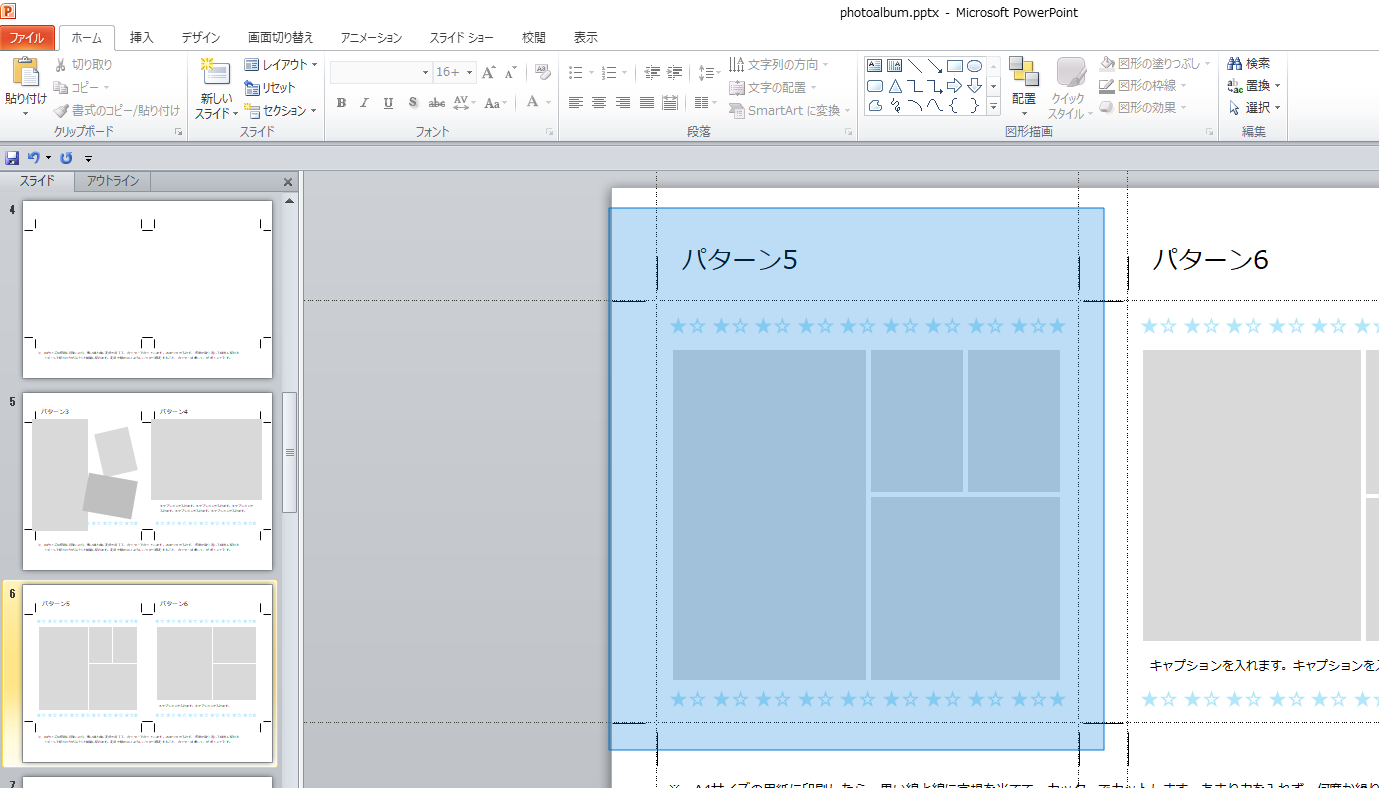Click the redo icon in quick access

(67, 158)
